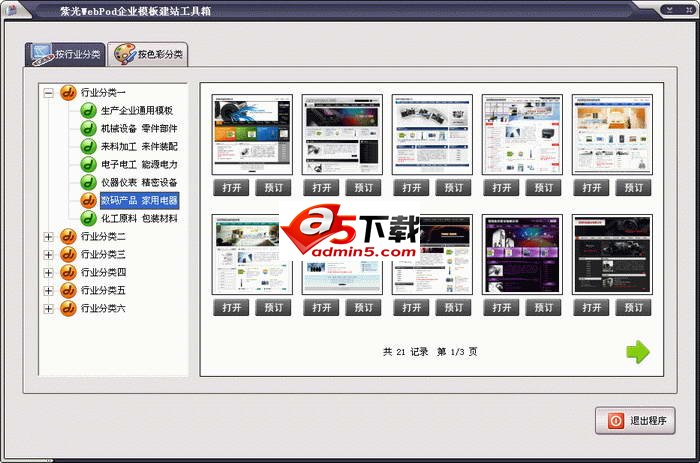Click the orange icon beside 行业分类二

68,236
